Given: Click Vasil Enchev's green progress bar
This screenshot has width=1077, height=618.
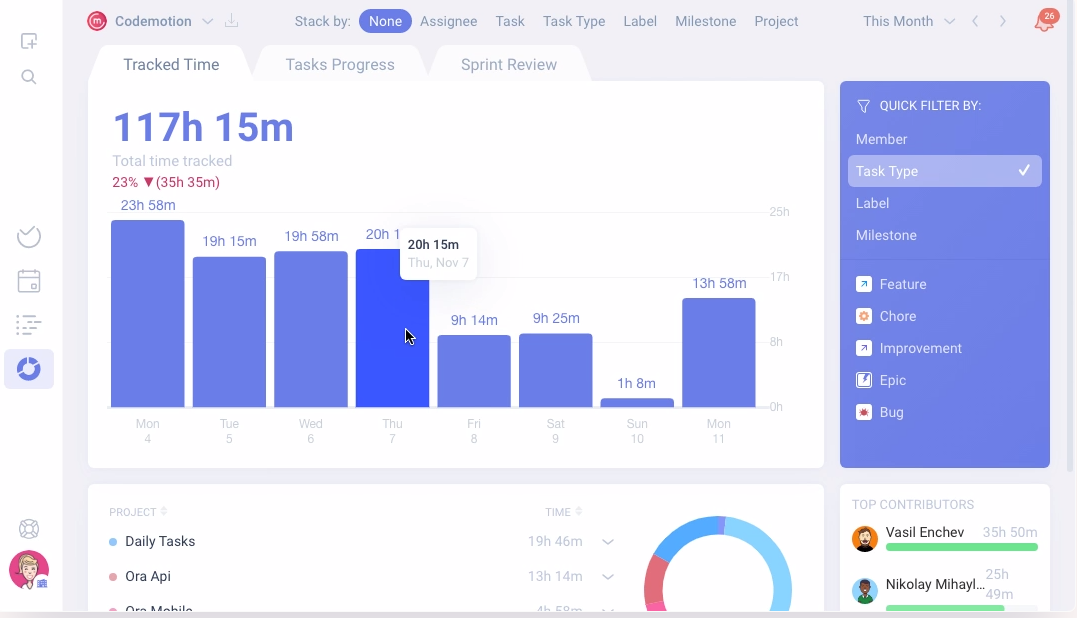Looking at the screenshot, I should click(x=961, y=546).
